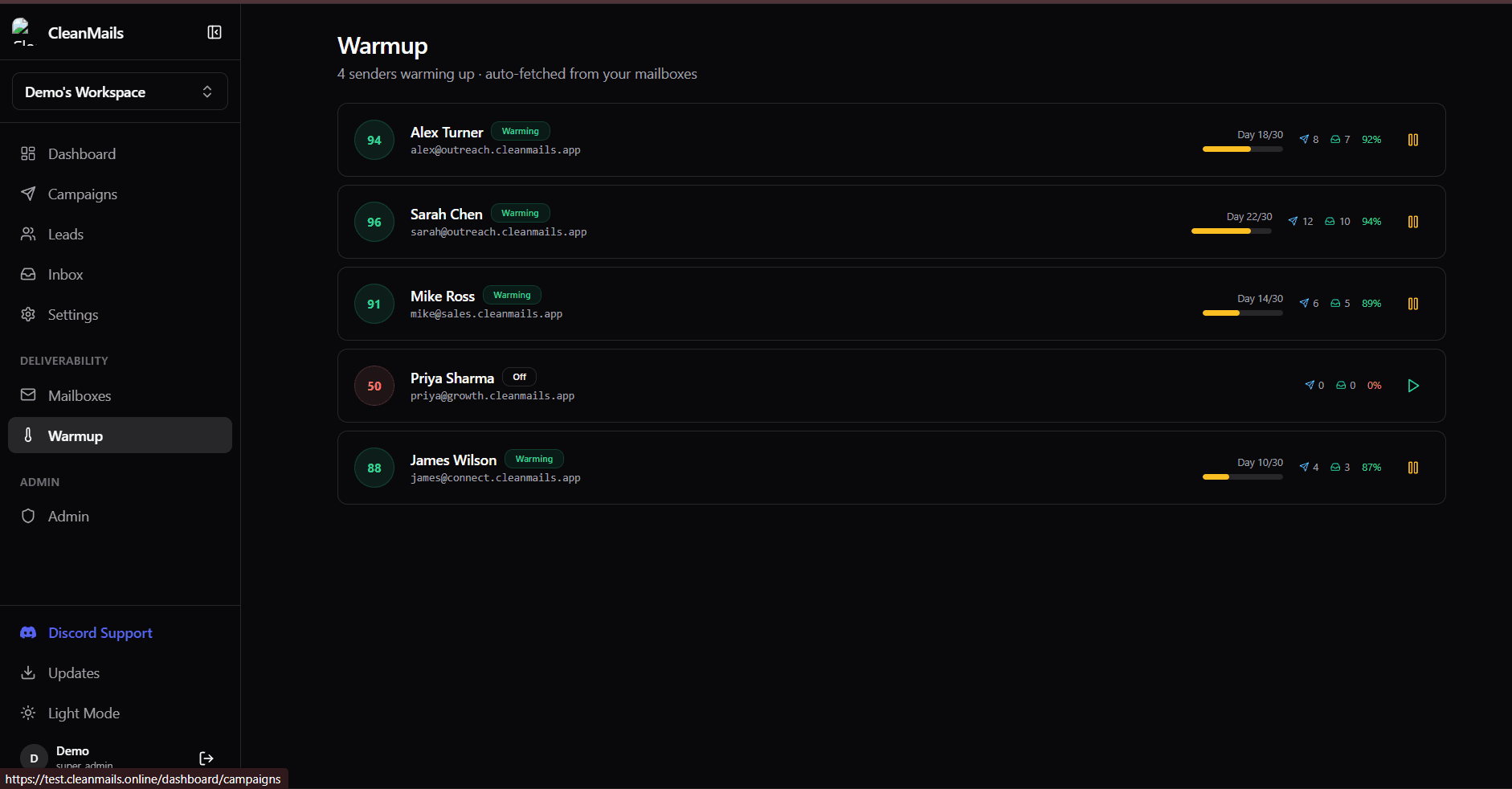Click Sarah Chen's 94% rate

(x=1371, y=222)
